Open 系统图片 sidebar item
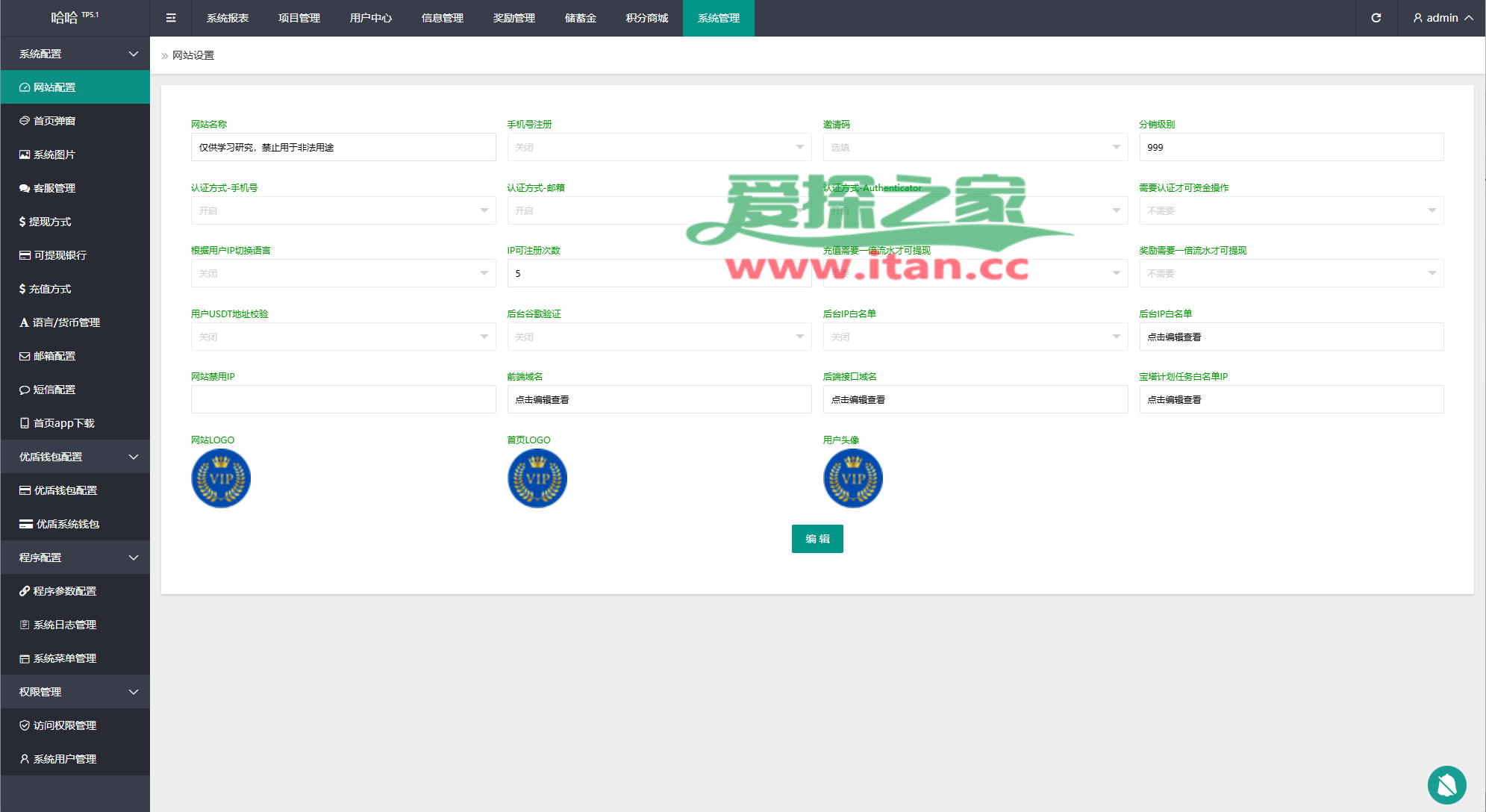1486x812 pixels. click(x=54, y=154)
